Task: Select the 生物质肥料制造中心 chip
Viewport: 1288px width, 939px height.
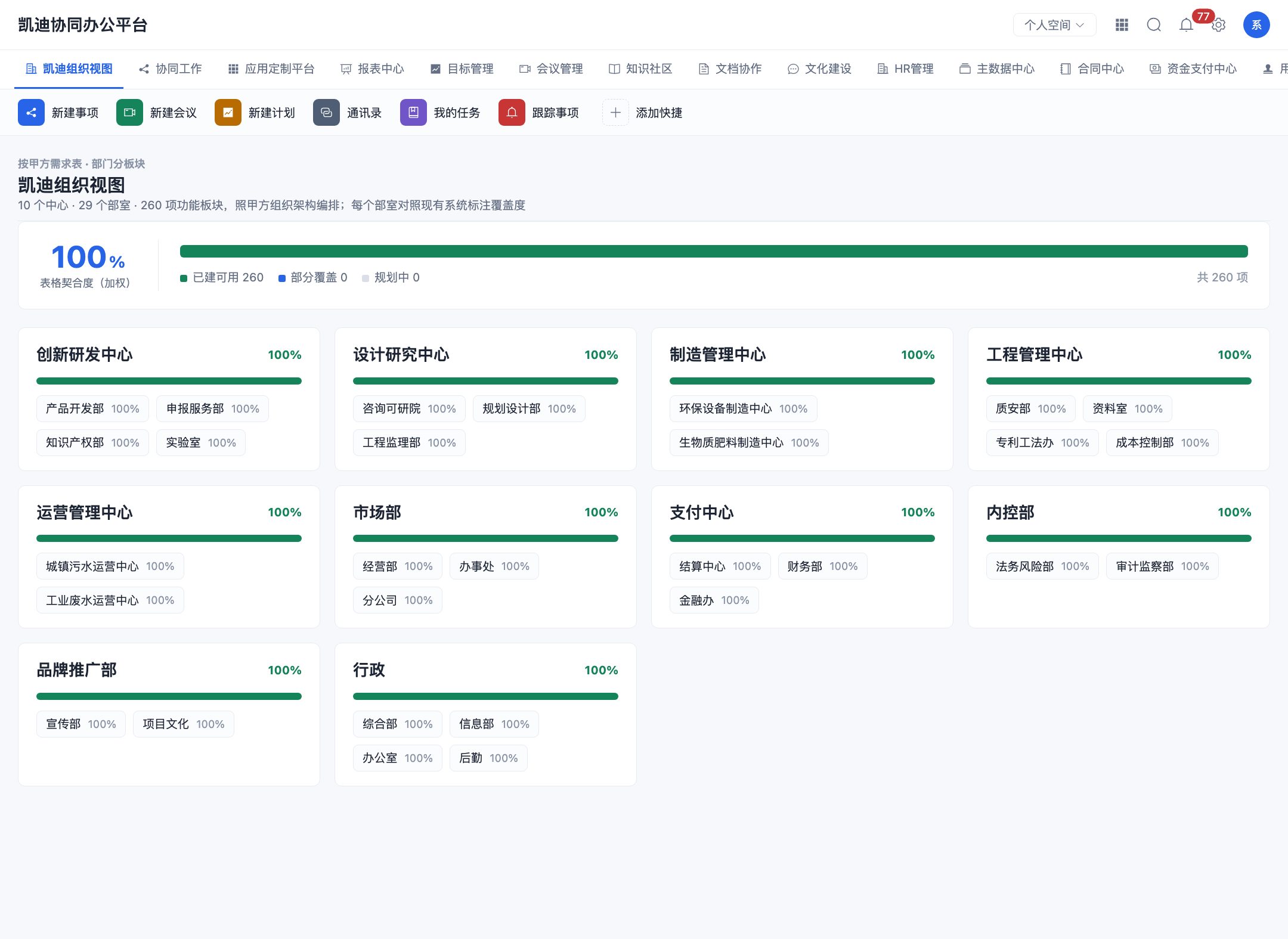Action: (749, 443)
